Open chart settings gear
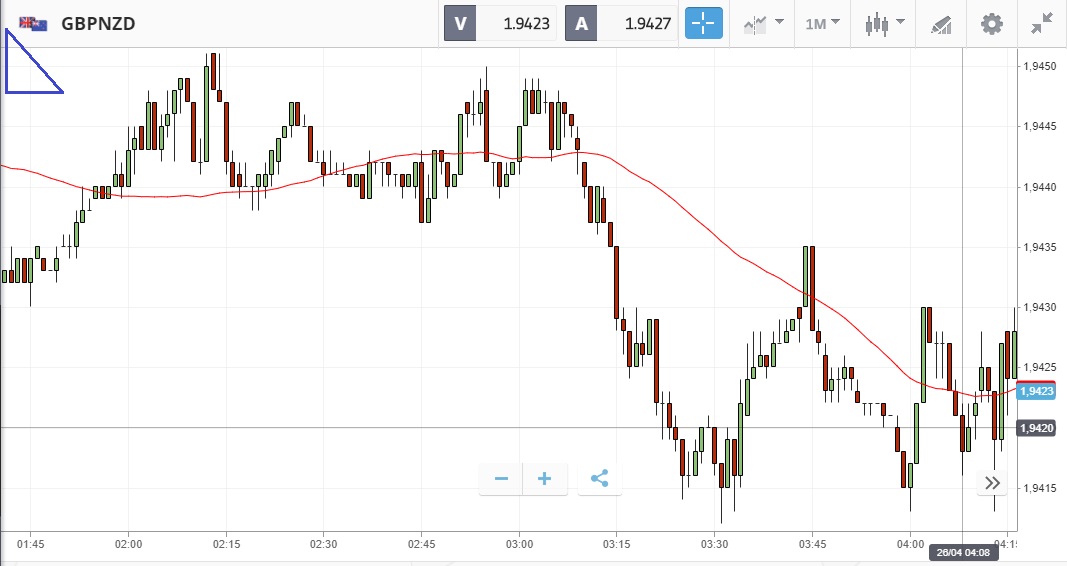The width and height of the screenshot is (1067, 566). pyautogui.click(x=991, y=23)
